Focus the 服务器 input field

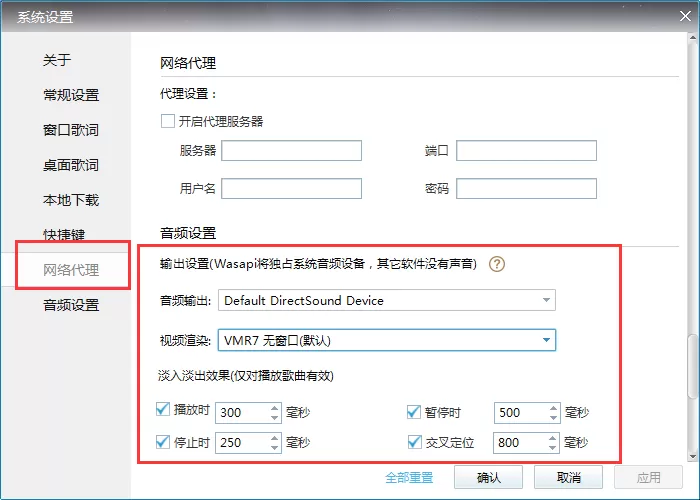(x=292, y=150)
